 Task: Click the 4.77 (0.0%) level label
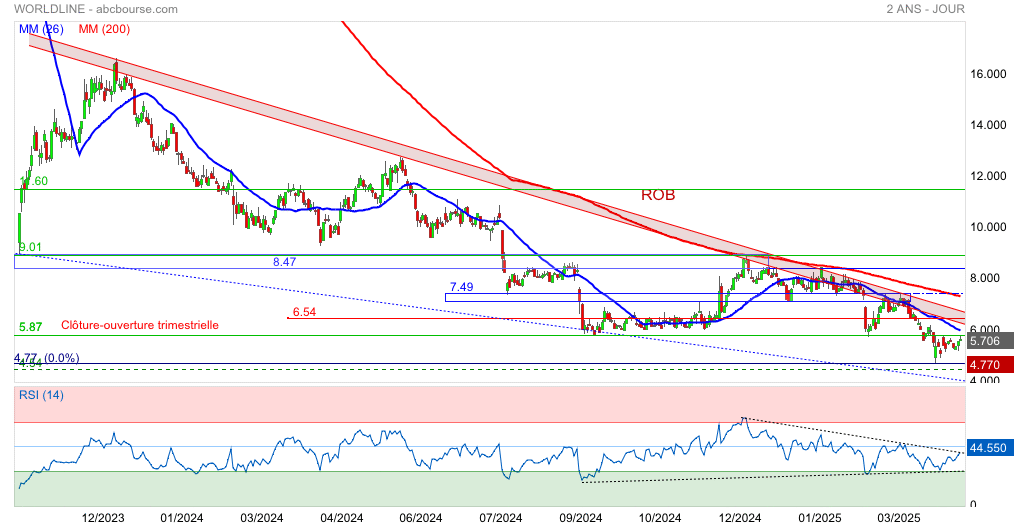pos(47,358)
